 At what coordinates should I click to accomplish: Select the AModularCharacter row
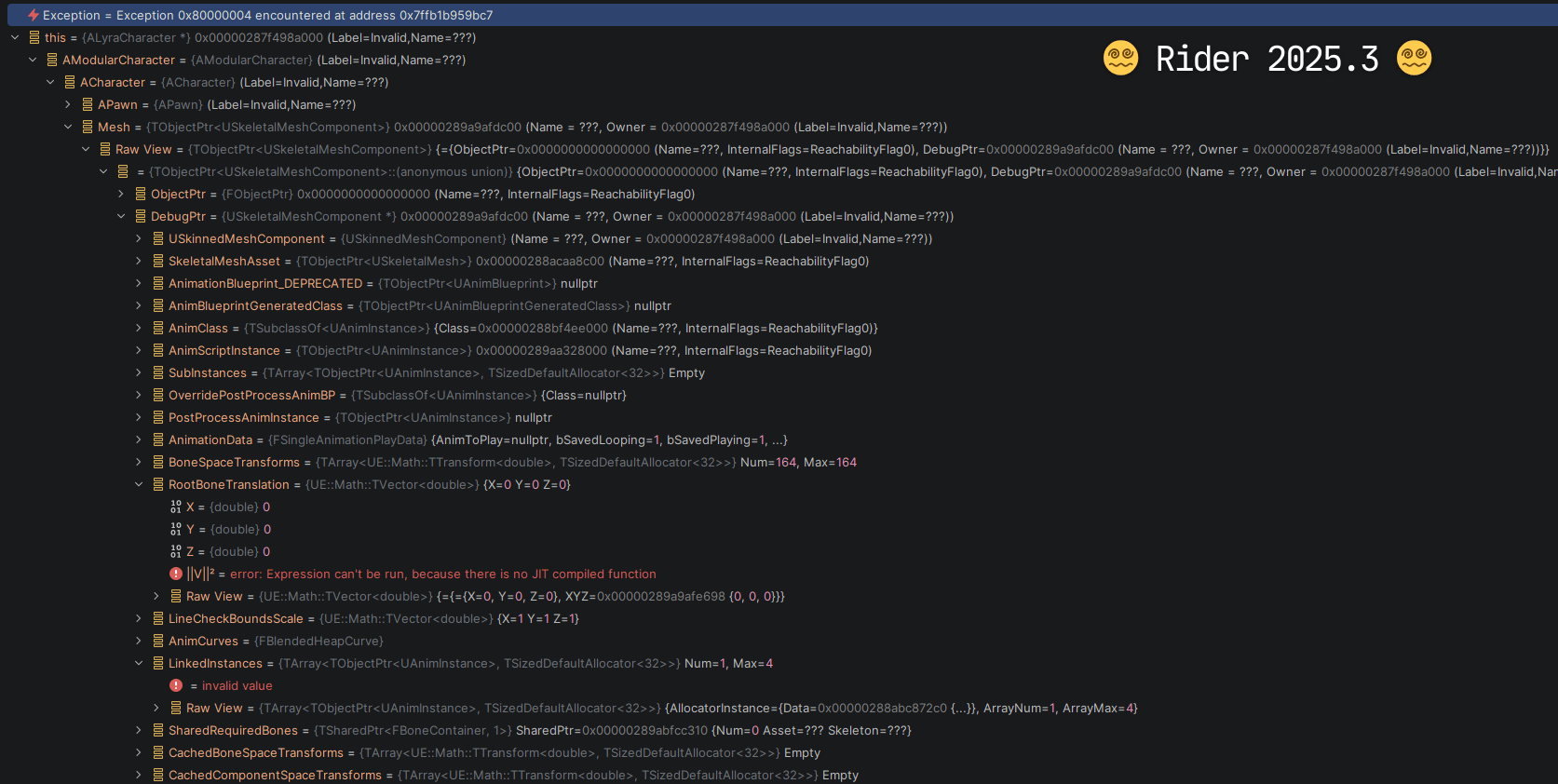click(118, 61)
